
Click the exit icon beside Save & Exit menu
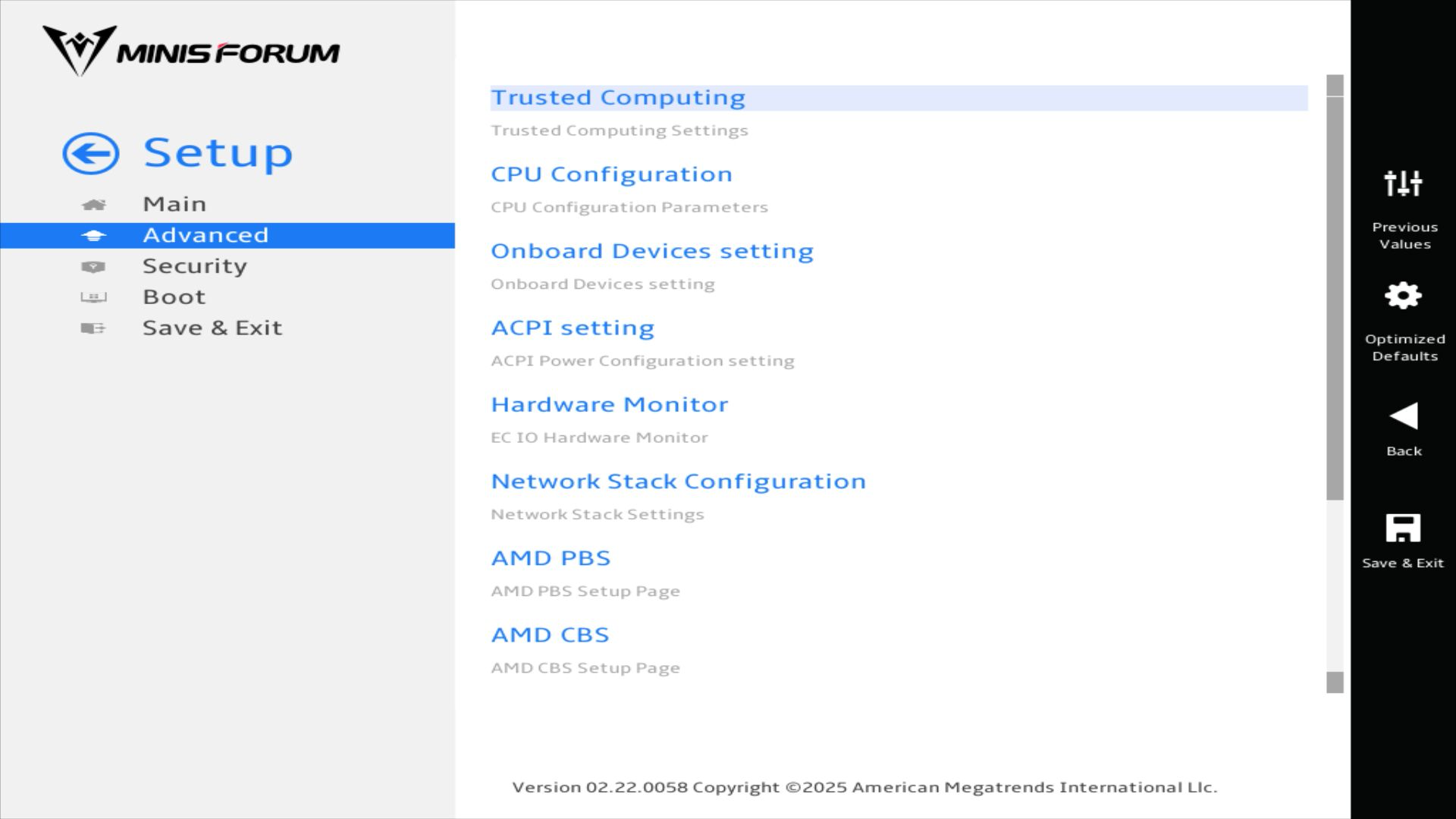93,328
